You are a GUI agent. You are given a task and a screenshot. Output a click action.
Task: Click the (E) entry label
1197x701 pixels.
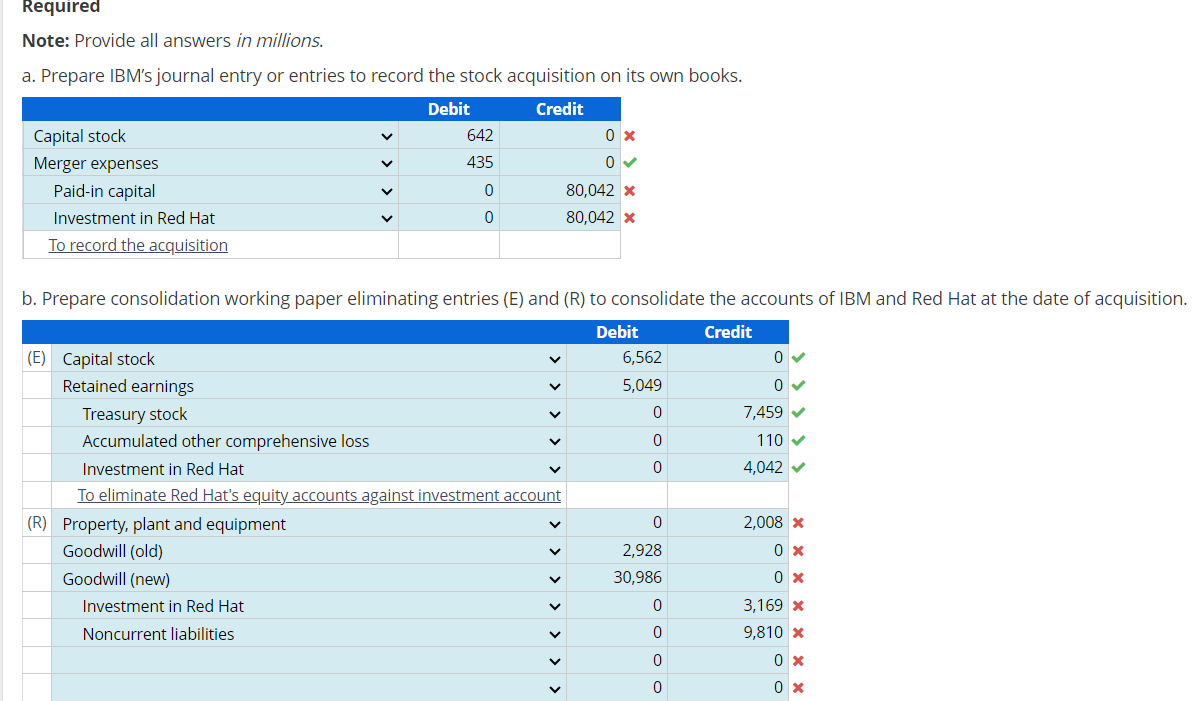(x=37, y=357)
